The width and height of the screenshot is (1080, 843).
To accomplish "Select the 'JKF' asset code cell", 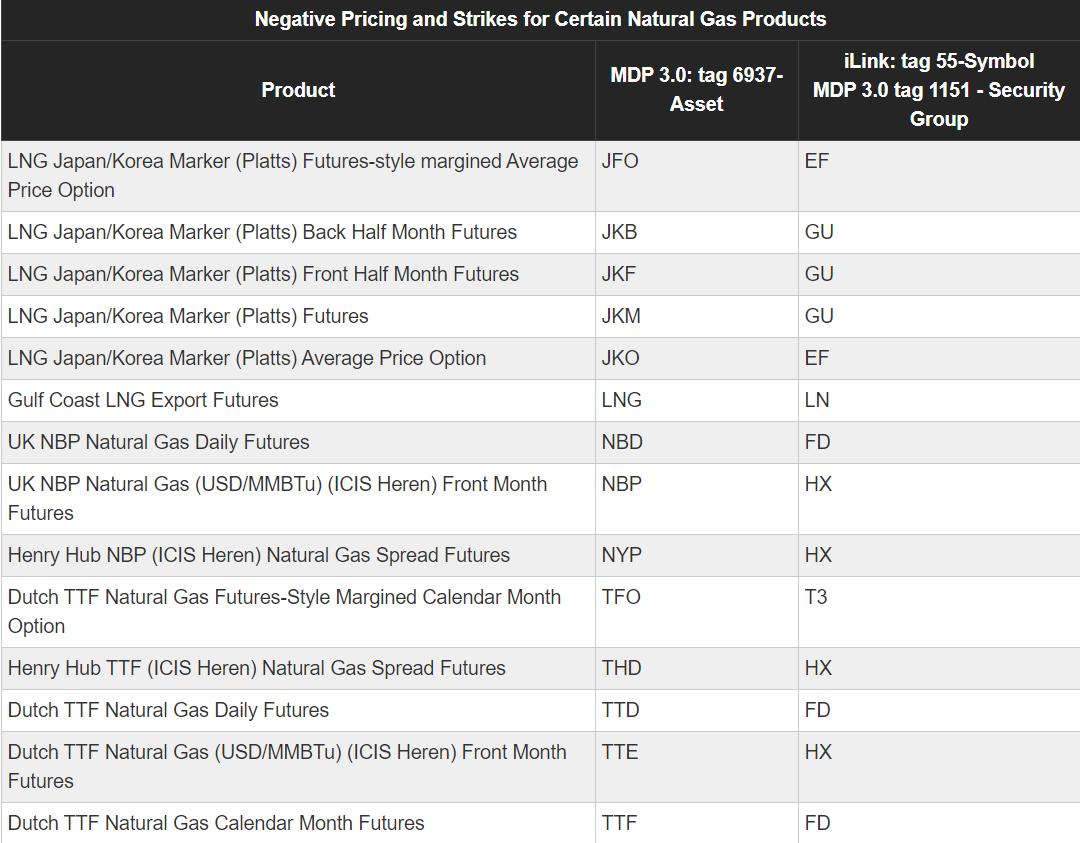I will pyautogui.click(x=619, y=274).
